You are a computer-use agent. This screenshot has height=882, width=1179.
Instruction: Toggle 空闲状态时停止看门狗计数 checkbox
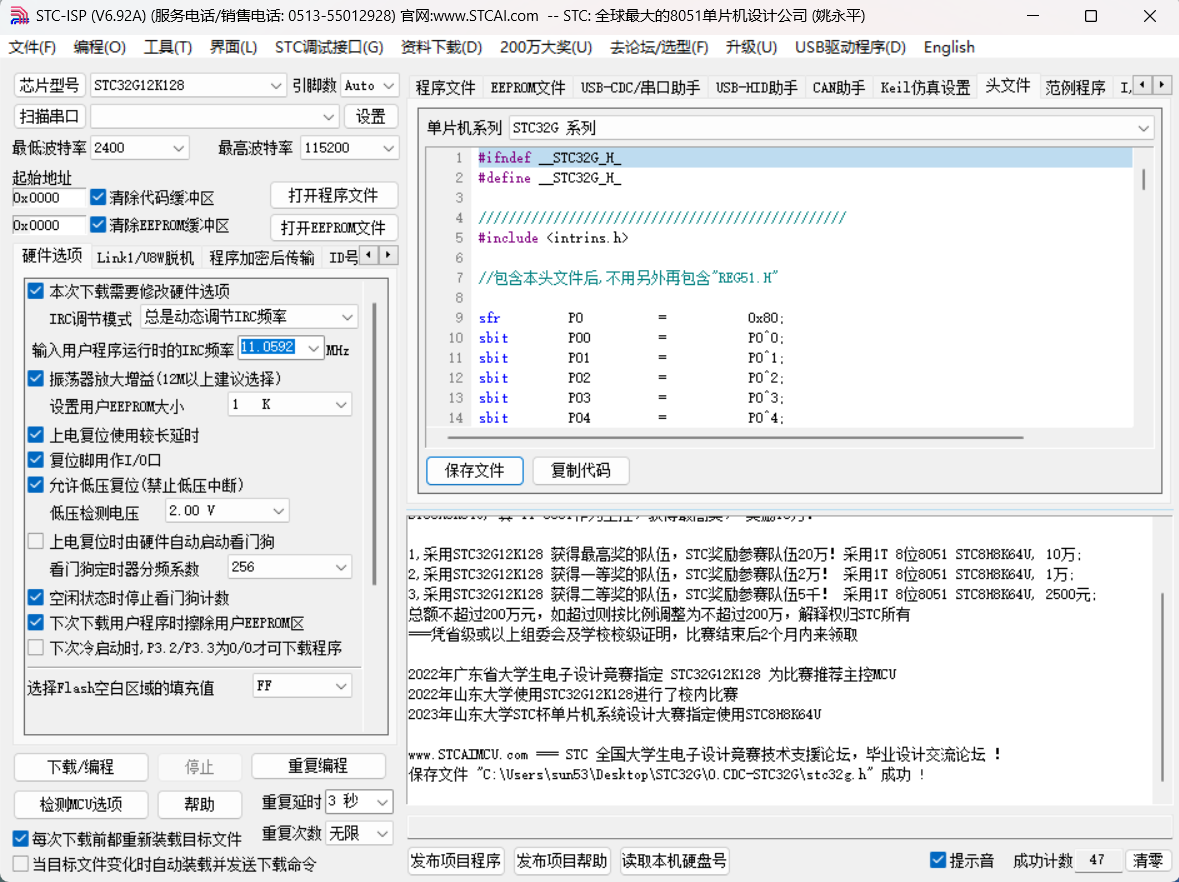click(35, 598)
